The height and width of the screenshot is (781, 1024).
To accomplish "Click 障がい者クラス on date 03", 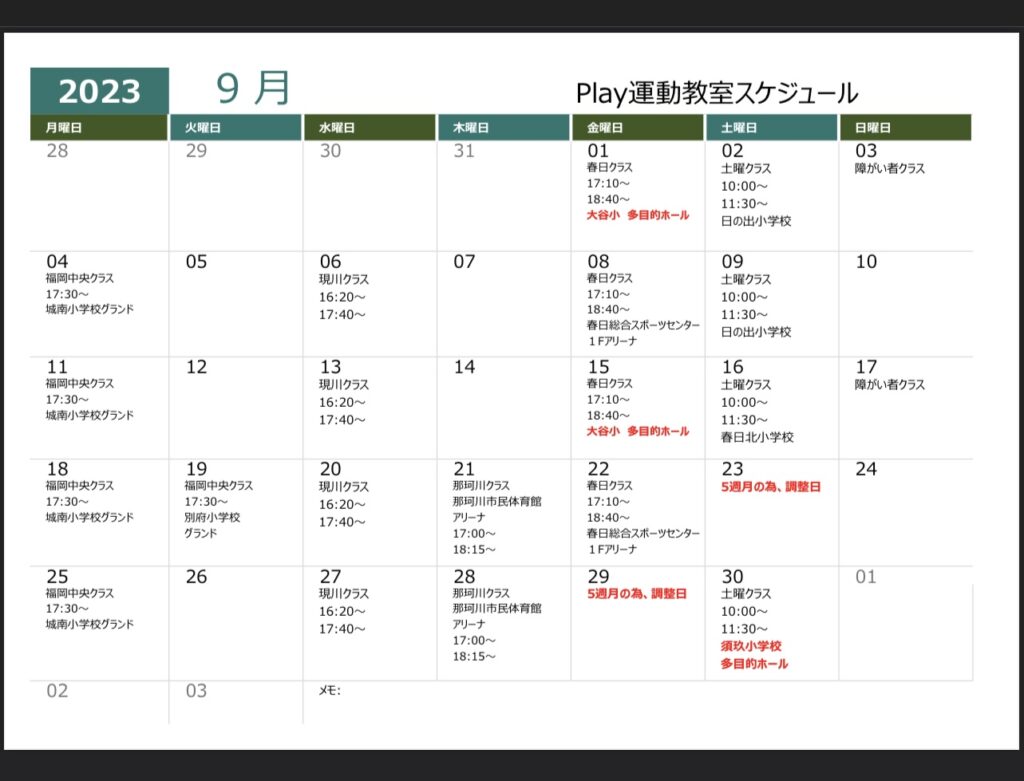I will click(x=889, y=168).
